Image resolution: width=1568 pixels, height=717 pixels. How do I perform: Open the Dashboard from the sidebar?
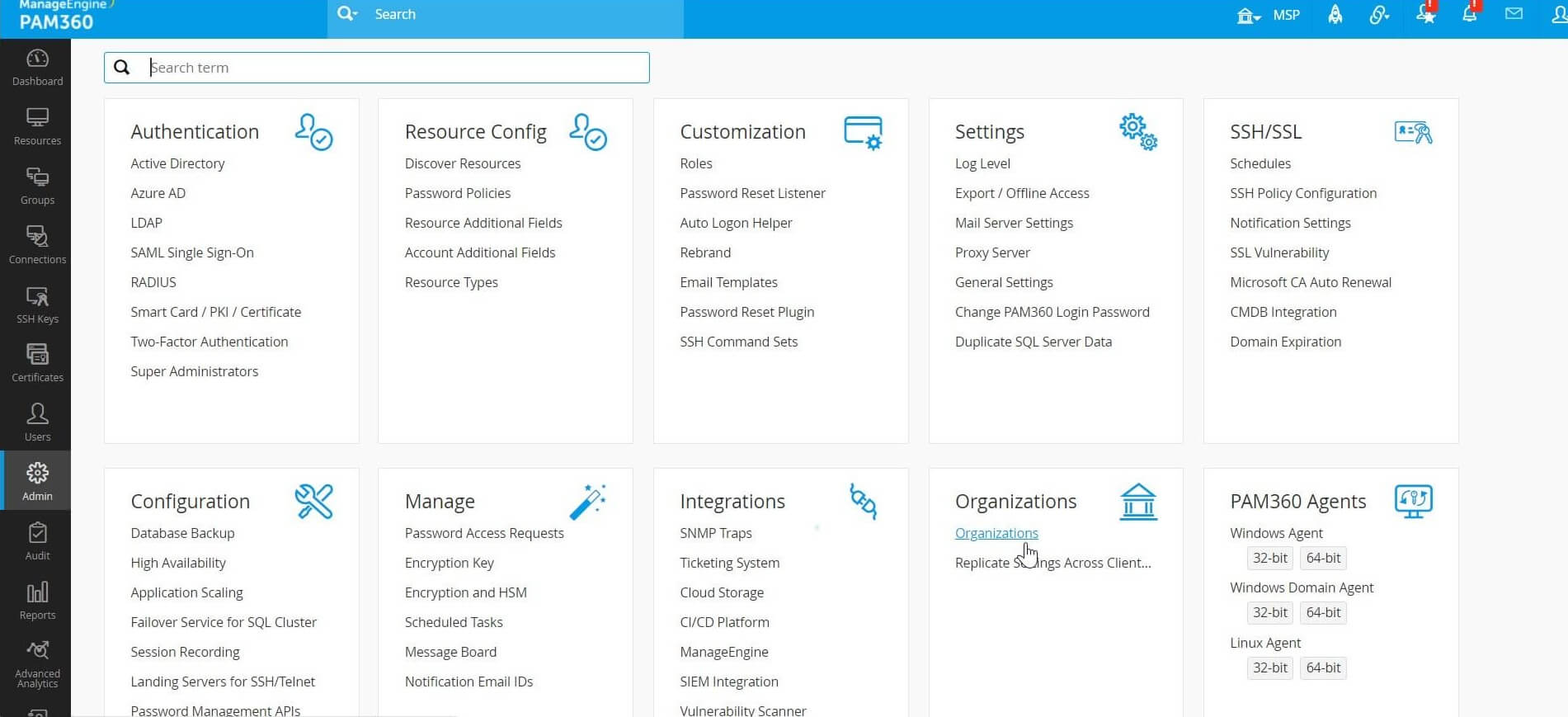[x=37, y=68]
